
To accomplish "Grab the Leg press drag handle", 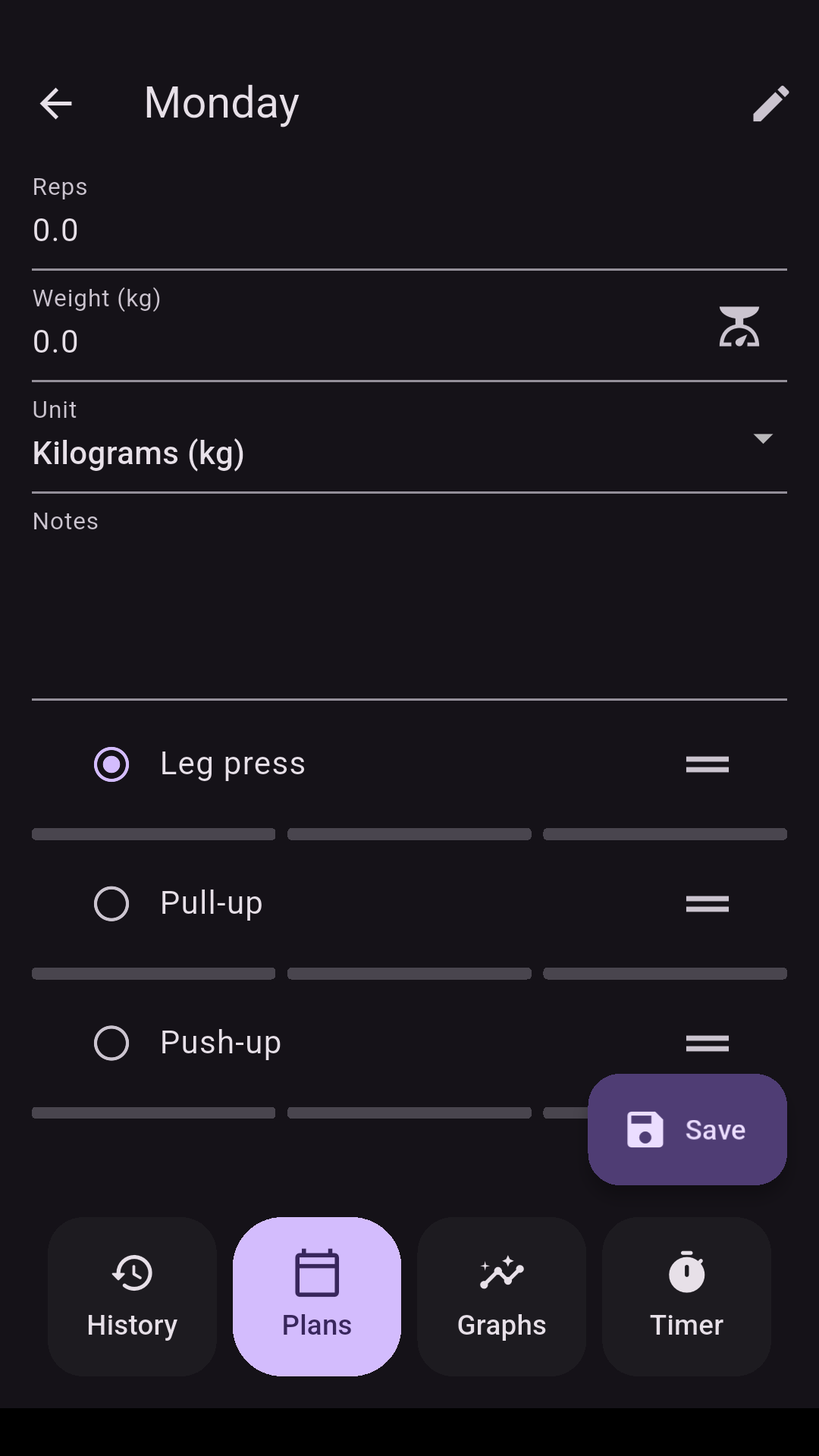I will 707,764.
